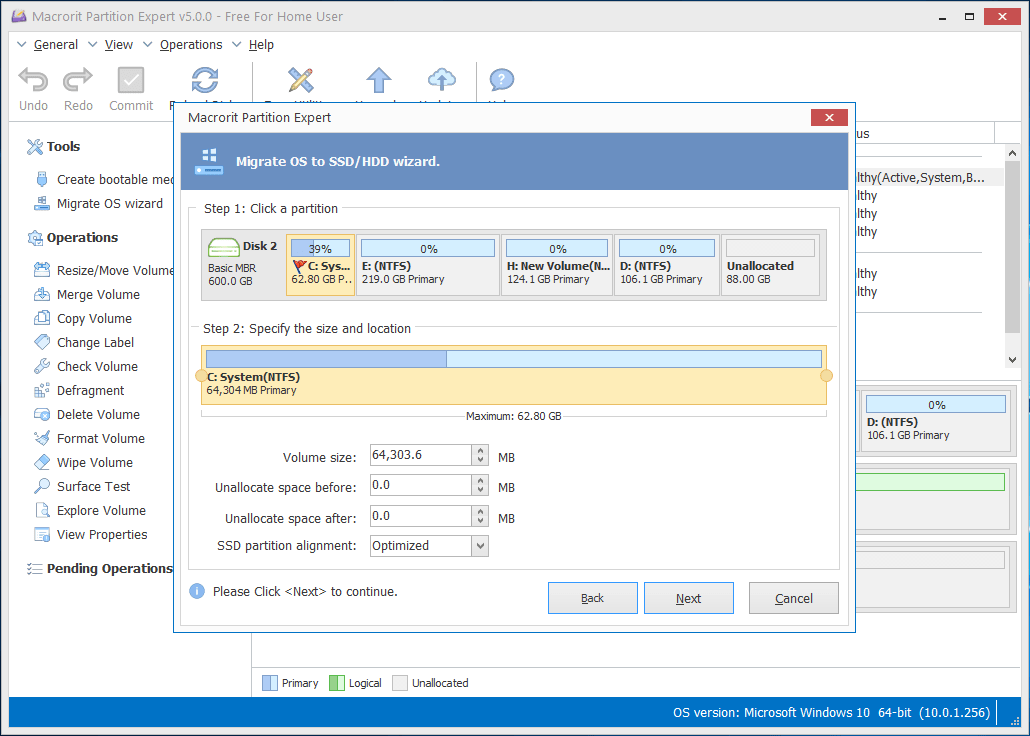Click the Resize/Move Volume icon
This screenshot has width=1030, height=736.
42,270
